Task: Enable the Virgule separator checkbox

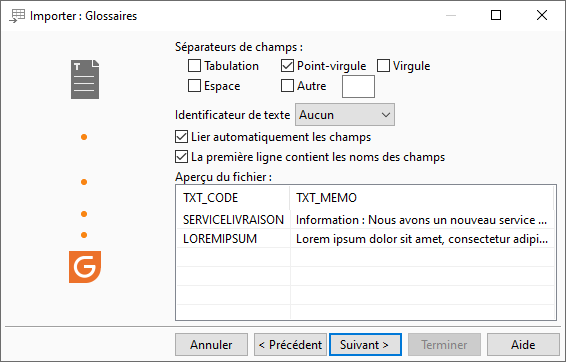Action: pyautogui.click(x=383, y=66)
